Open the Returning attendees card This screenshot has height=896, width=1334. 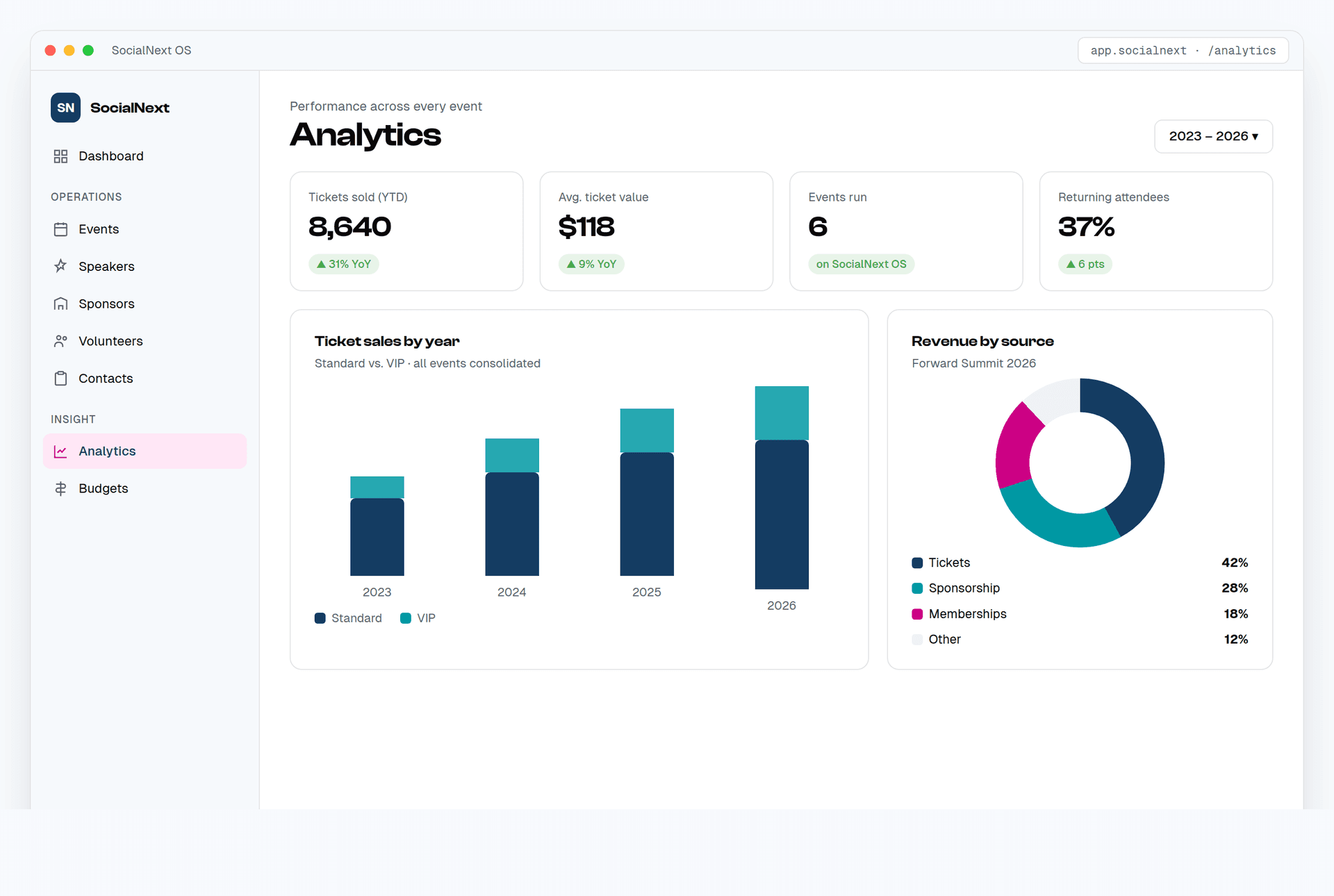pos(1156,231)
